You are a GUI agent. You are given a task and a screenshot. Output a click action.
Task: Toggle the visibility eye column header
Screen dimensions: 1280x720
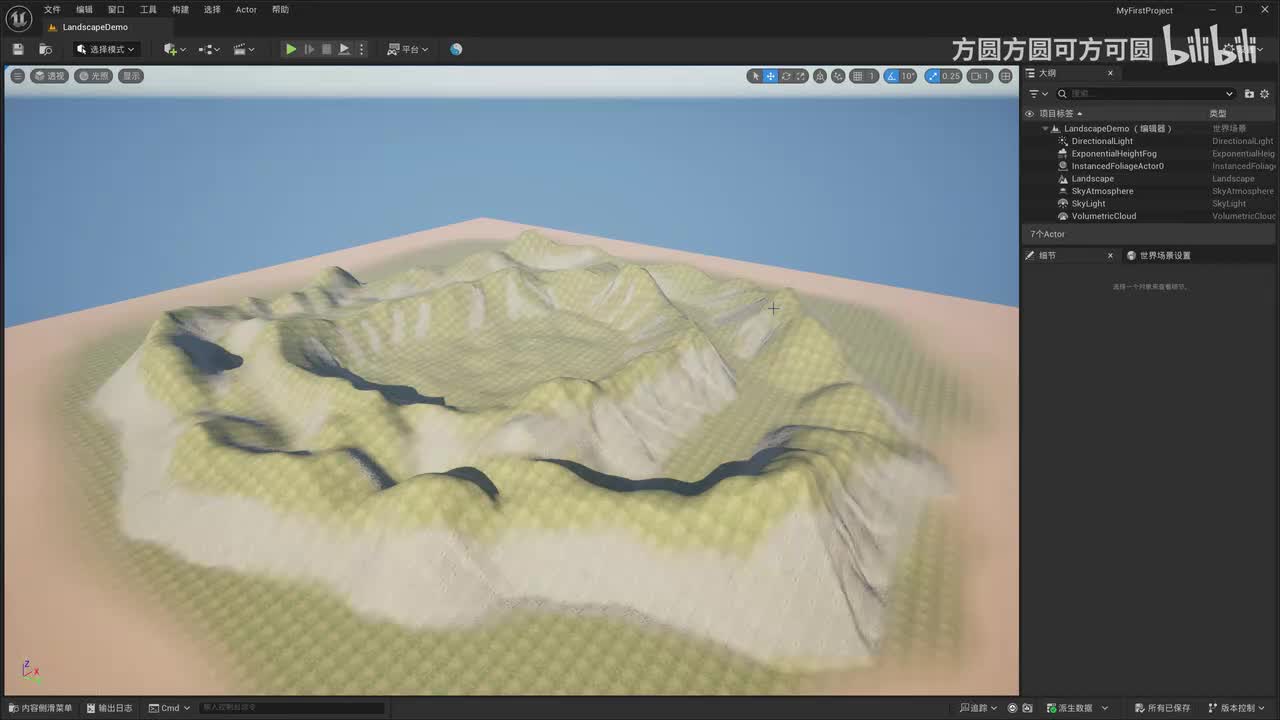1029,114
